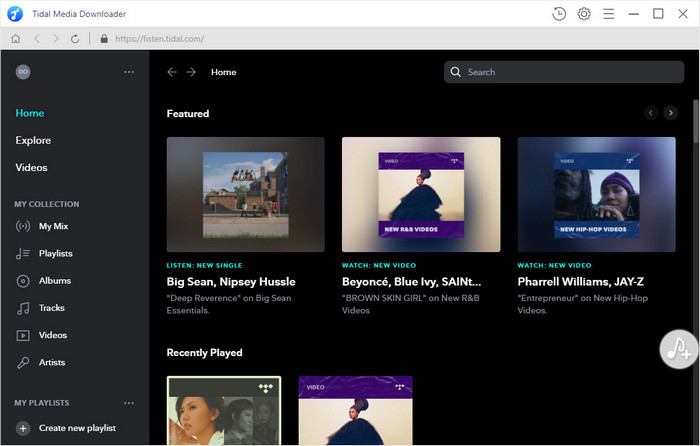
Task: Open the hamburger menu in title bar
Action: (608, 14)
